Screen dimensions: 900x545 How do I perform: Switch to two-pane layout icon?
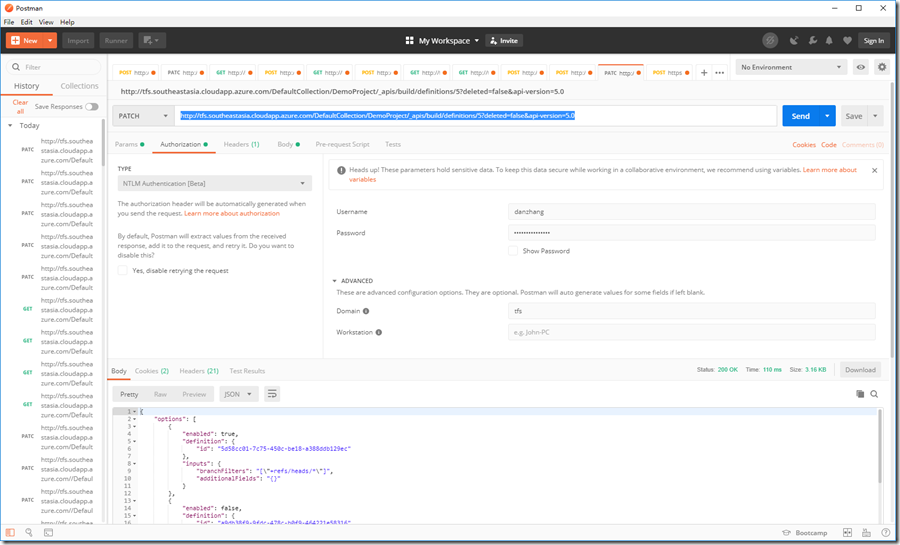[x=847, y=533]
